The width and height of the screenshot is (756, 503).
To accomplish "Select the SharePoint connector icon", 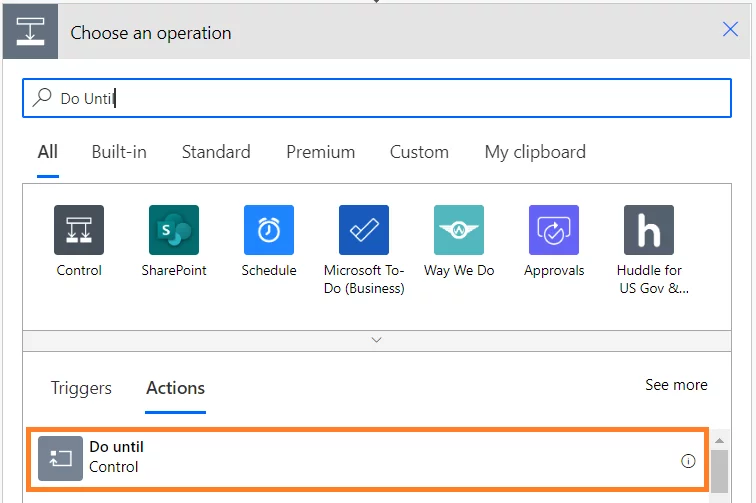I will 174,230.
